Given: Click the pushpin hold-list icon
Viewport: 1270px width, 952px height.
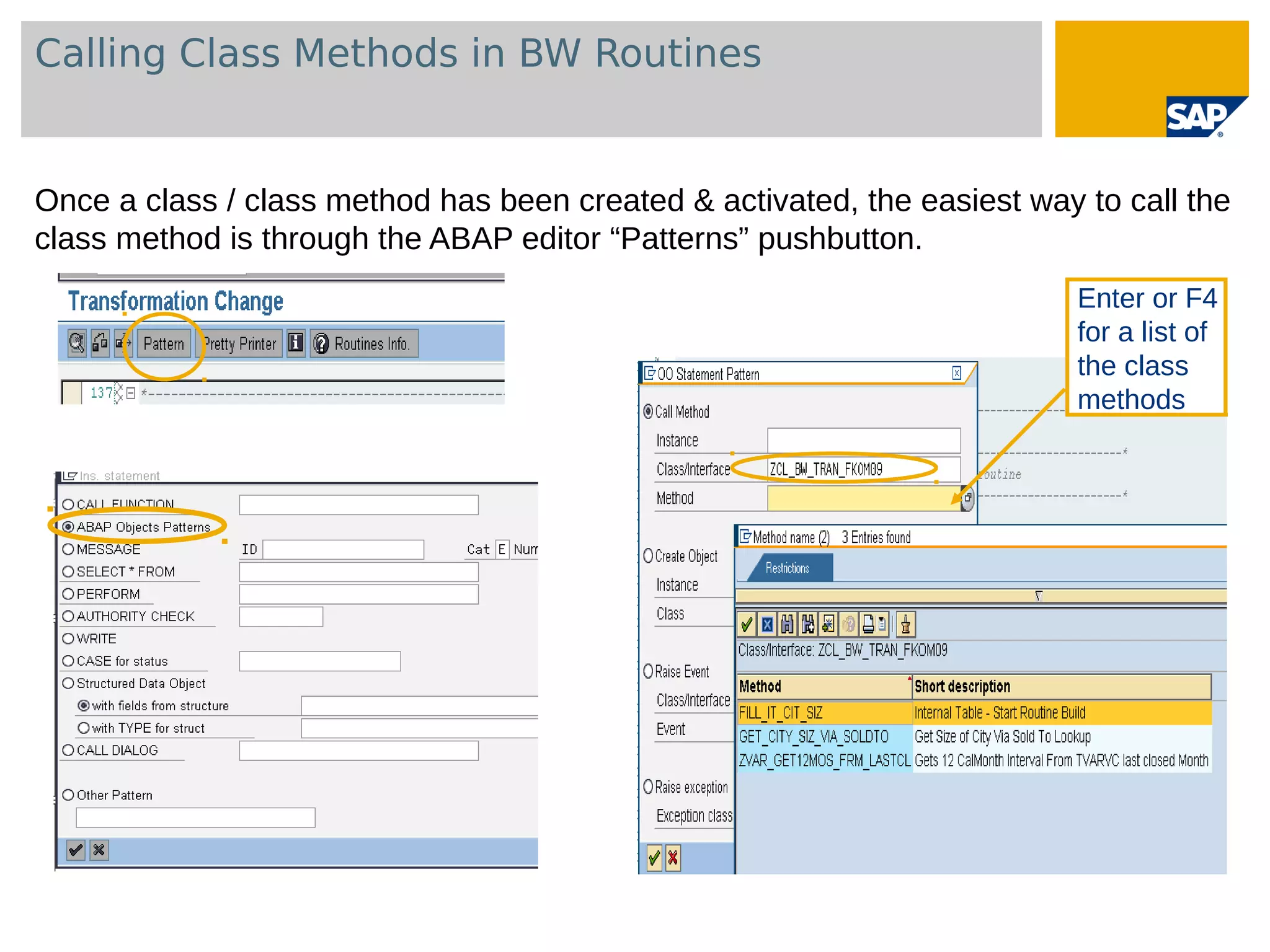Looking at the screenshot, I should pos(905,624).
